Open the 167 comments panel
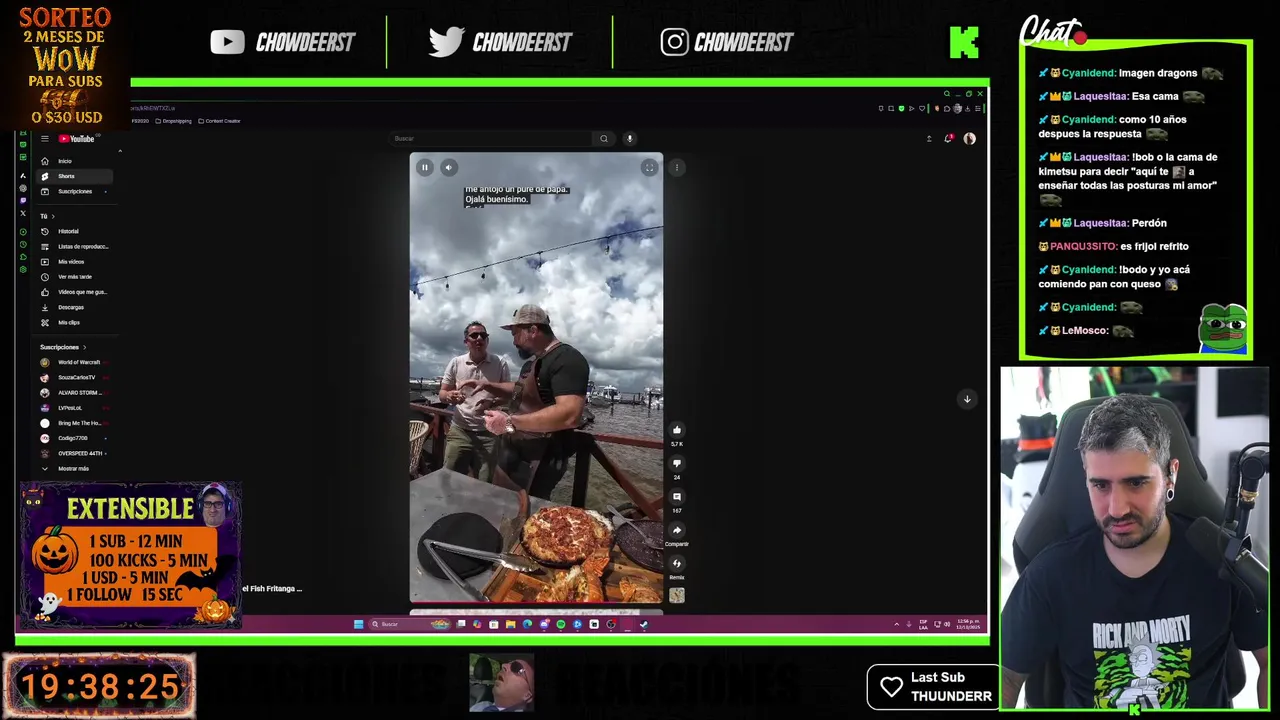 click(x=677, y=497)
